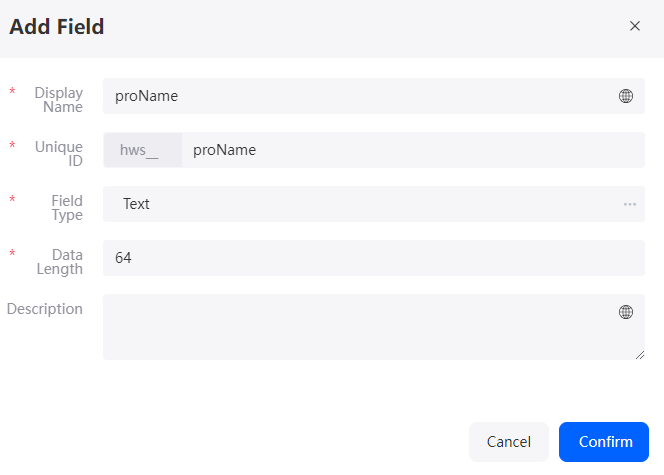
Task: Click the Field Type label
Action: point(67,207)
